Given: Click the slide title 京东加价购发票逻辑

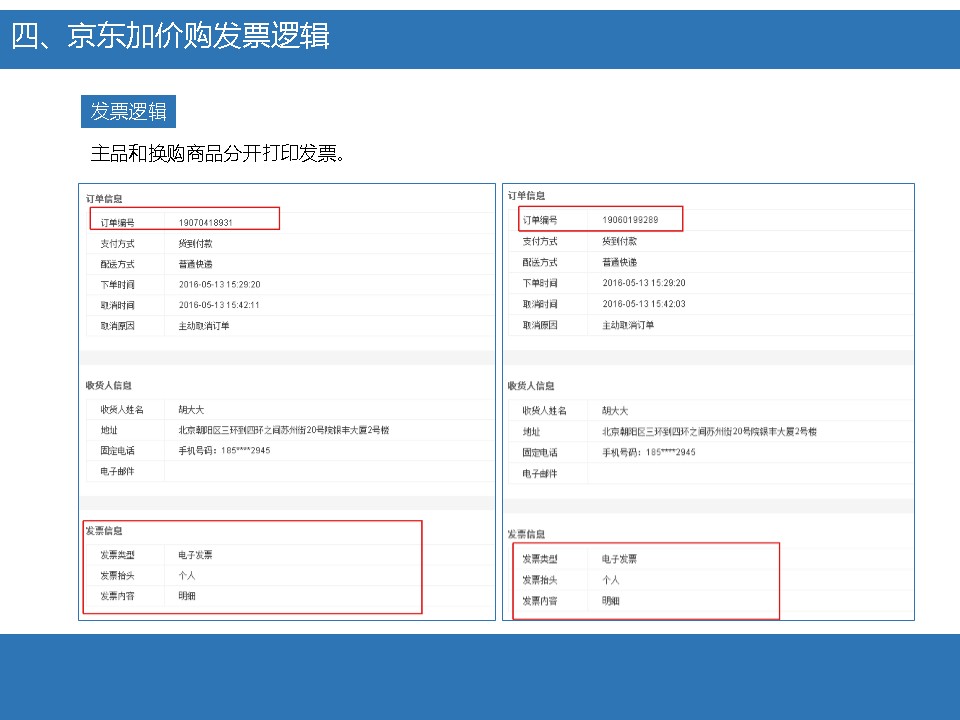Looking at the screenshot, I should pyautogui.click(x=171, y=36).
